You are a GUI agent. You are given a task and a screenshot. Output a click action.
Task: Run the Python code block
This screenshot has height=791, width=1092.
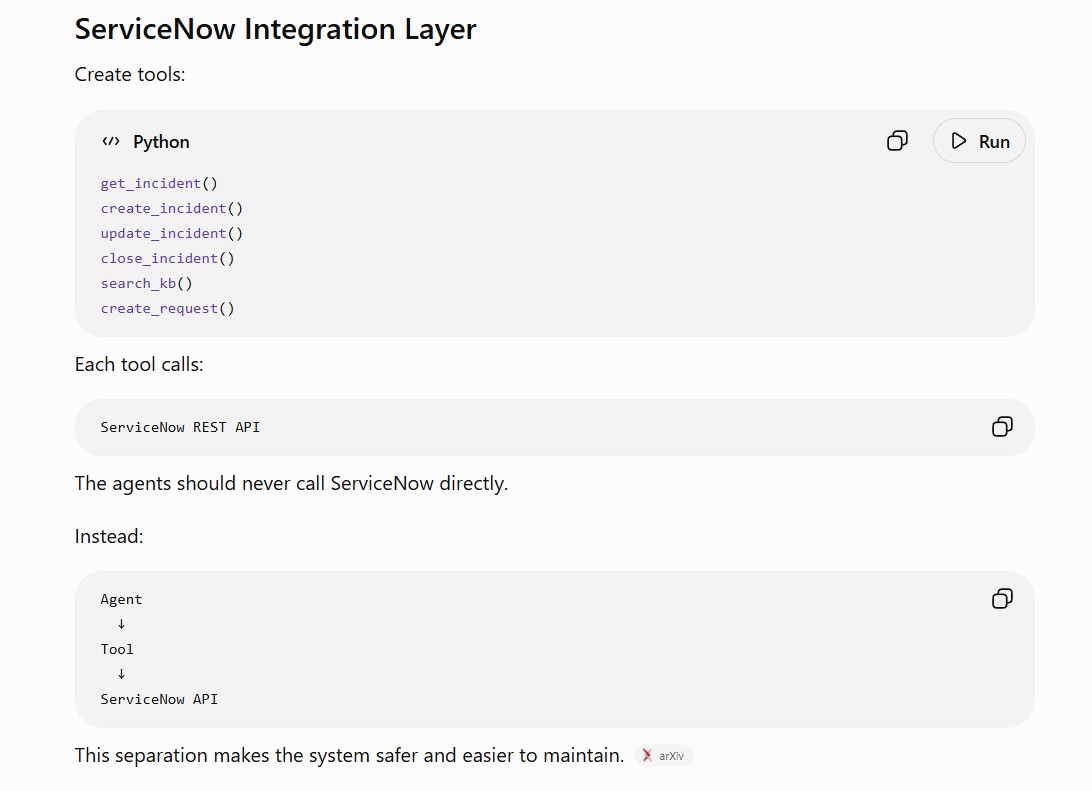tap(979, 141)
